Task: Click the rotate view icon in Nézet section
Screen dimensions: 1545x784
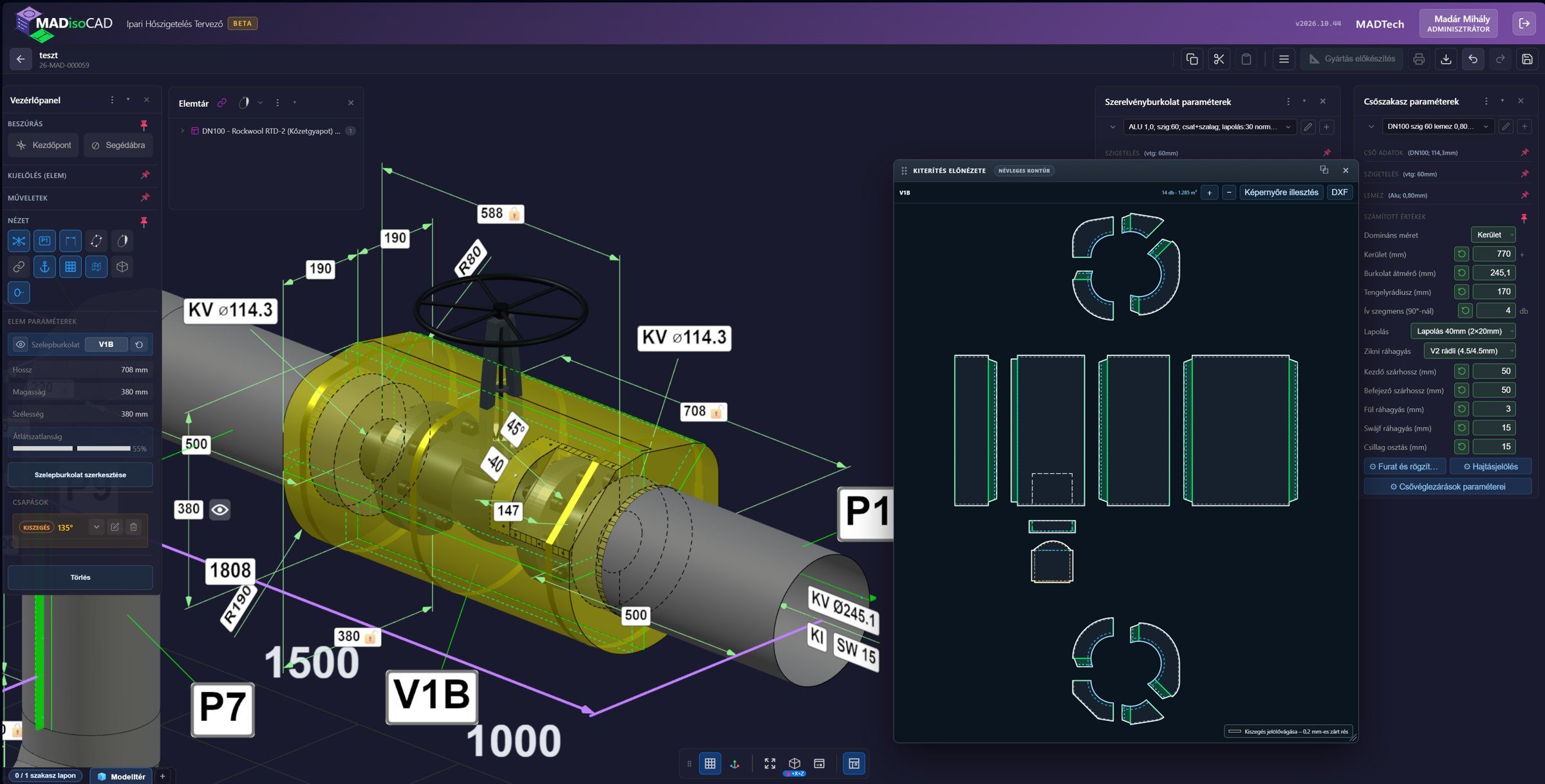Action: pyautogui.click(x=96, y=241)
